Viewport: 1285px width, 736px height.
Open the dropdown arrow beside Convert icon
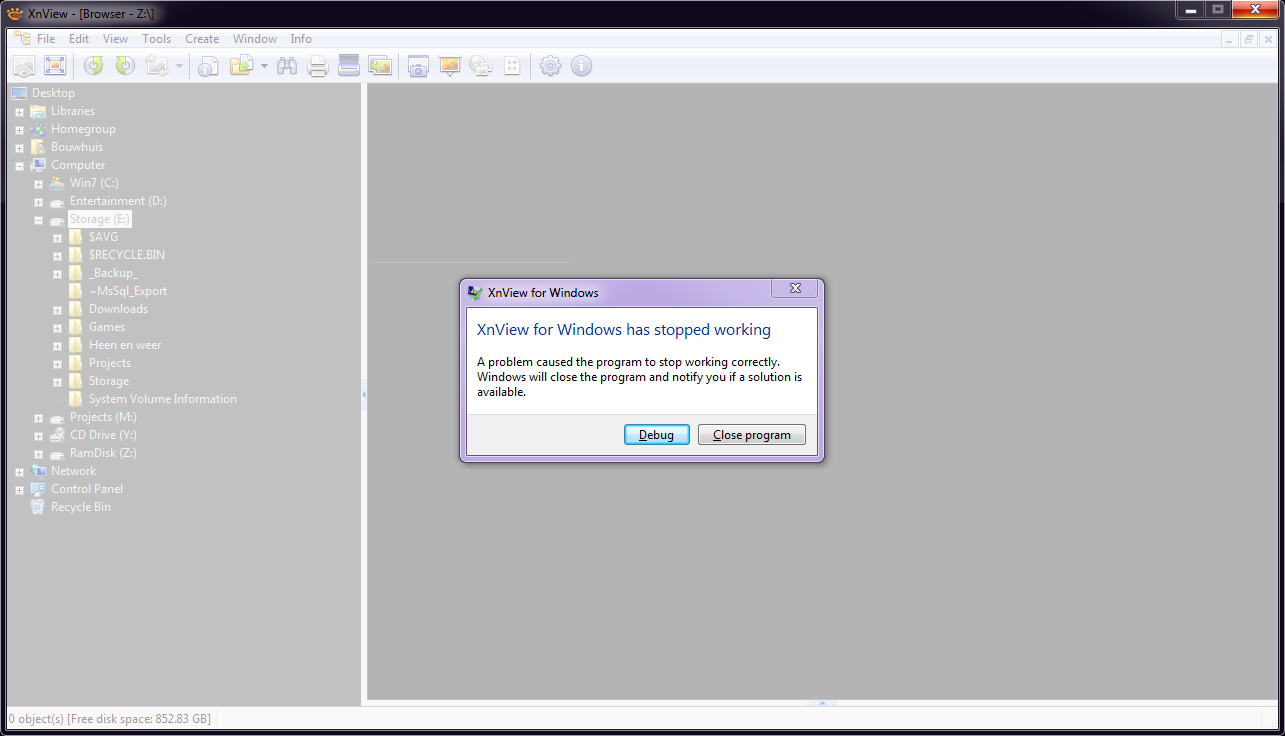(x=179, y=66)
